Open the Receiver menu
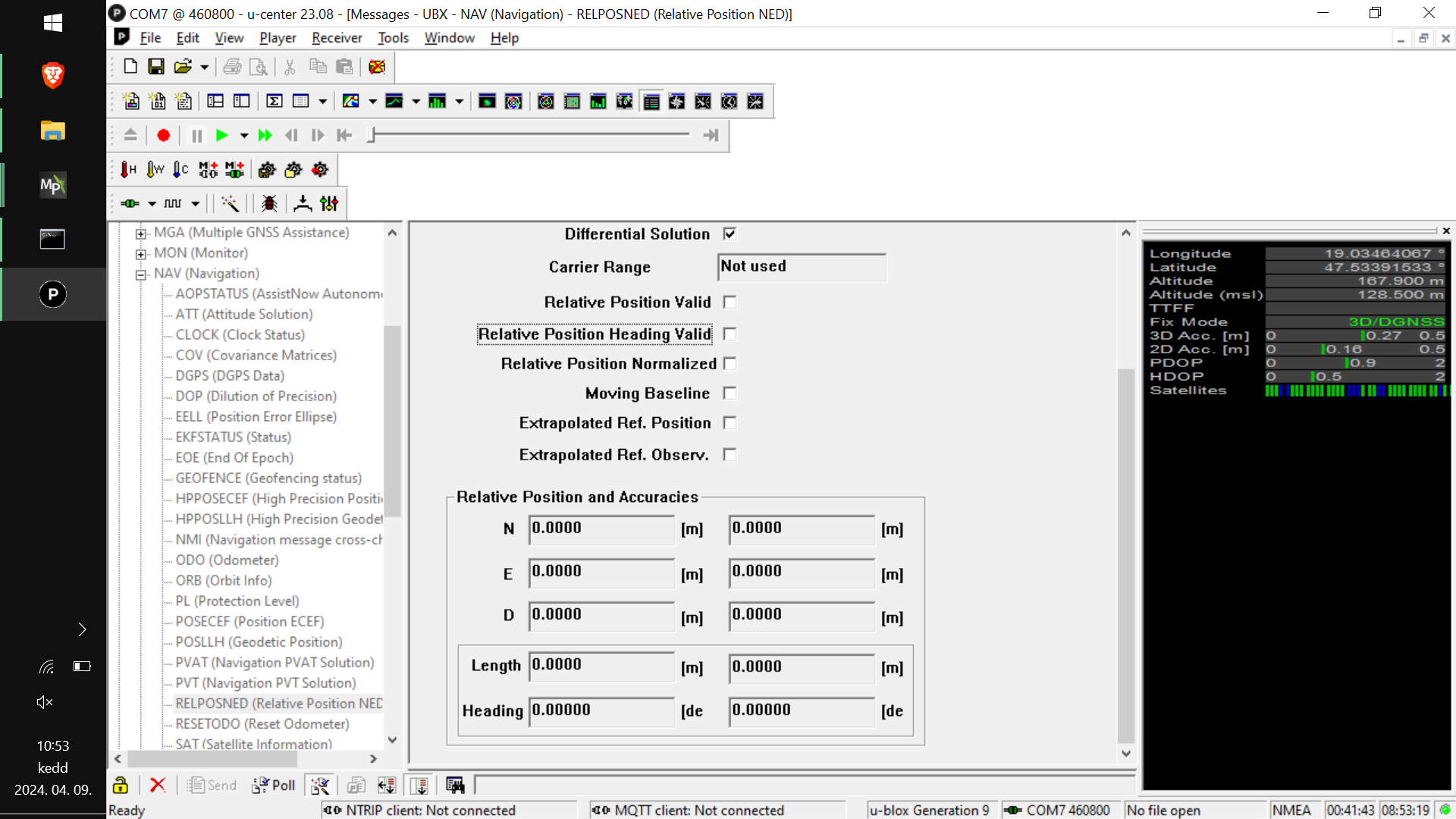The height and width of the screenshot is (819, 1456). [x=336, y=38]
